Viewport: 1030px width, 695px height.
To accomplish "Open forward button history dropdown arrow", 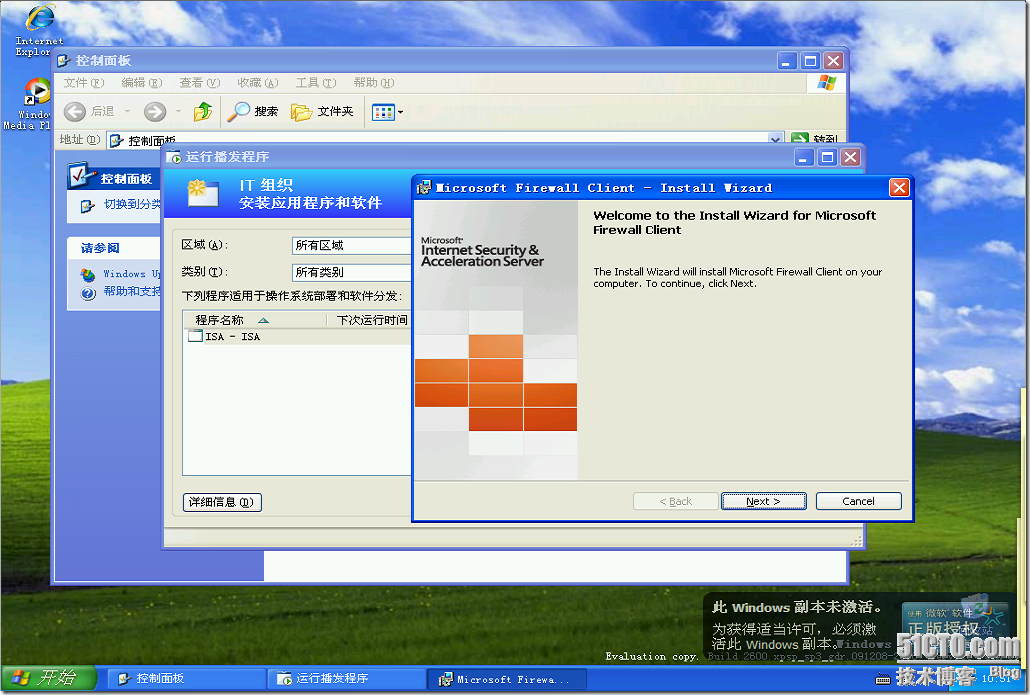I will (x=178, y=112).
